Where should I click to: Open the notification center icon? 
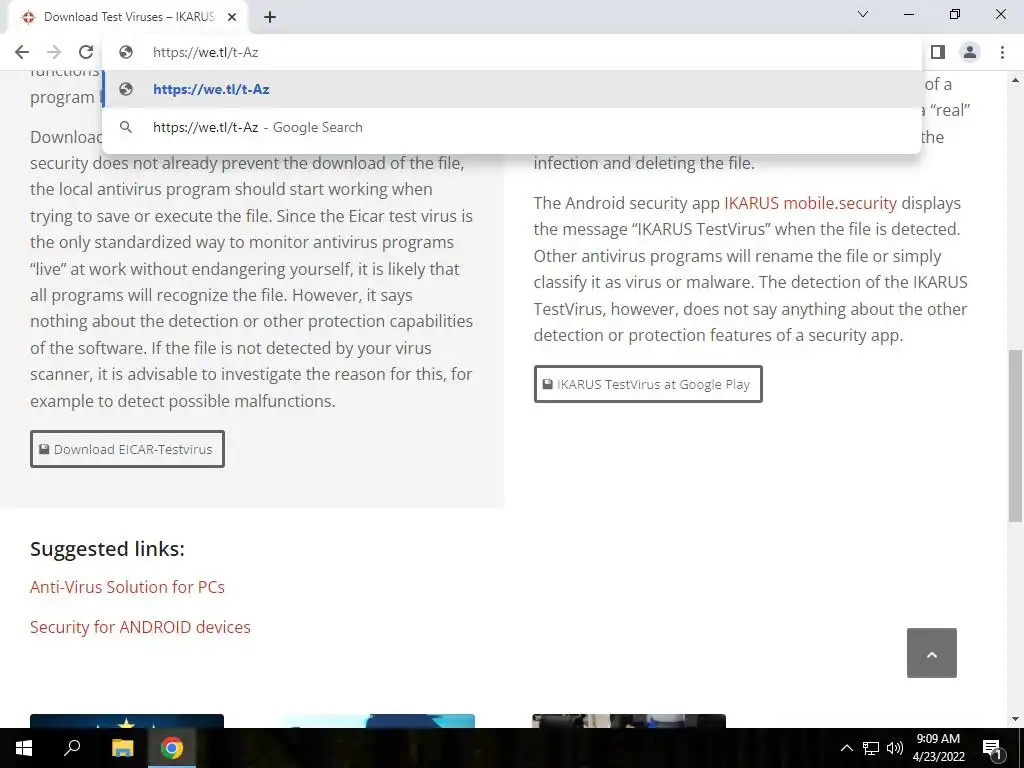[x=993, y=748]
